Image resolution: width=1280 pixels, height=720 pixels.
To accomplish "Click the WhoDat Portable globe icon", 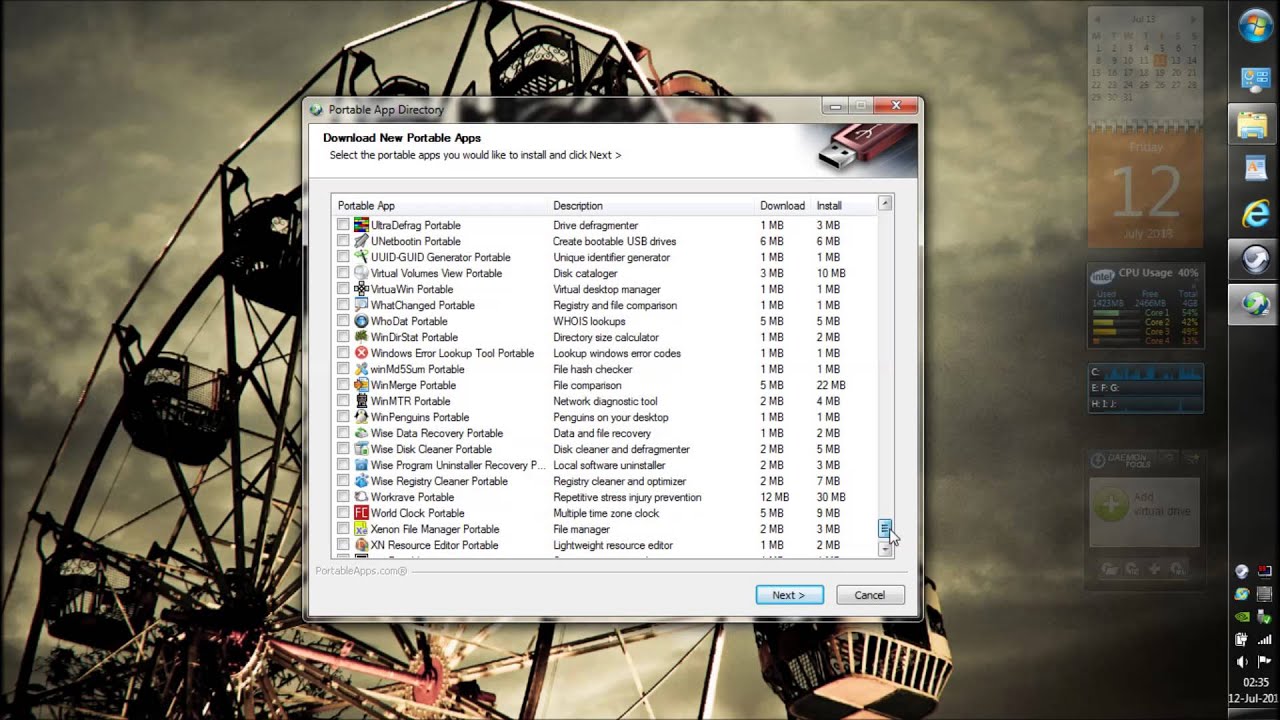I will click(361, 321).
